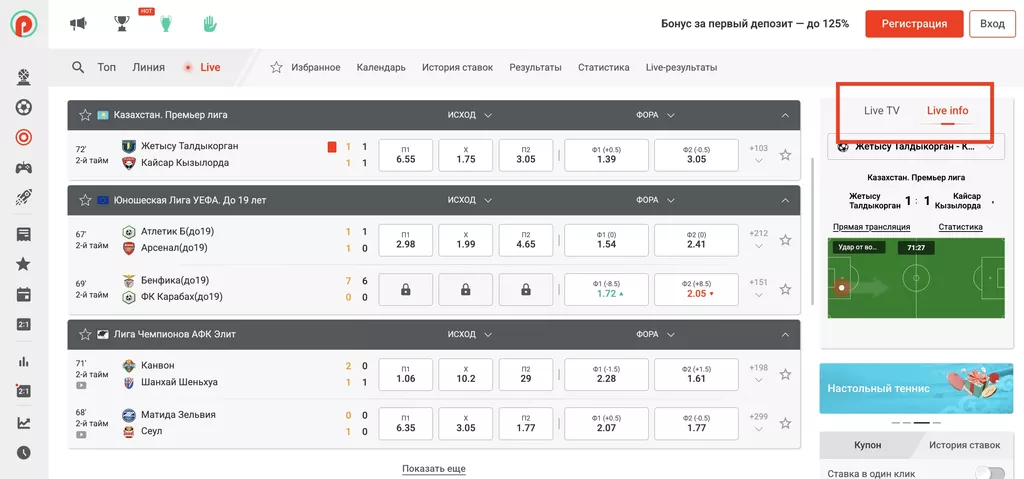Switch to the Live TV tab
The image size is (1024, 479).
[x=881, y=111]
